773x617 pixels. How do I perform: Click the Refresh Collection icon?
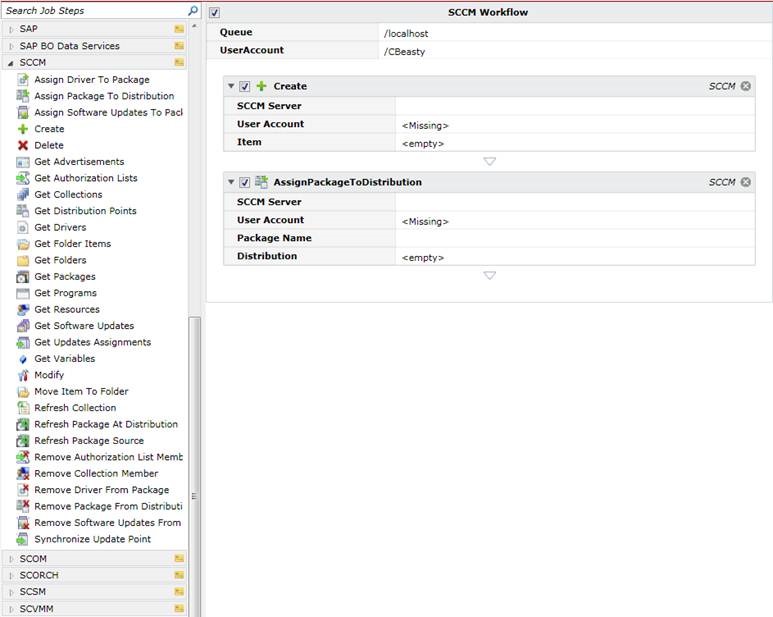coord(23,408)
